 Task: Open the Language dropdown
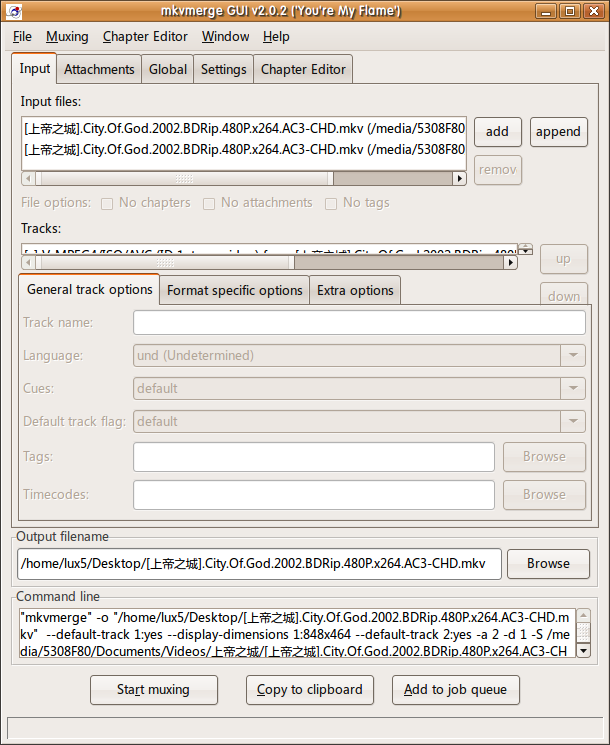(359, 355)
